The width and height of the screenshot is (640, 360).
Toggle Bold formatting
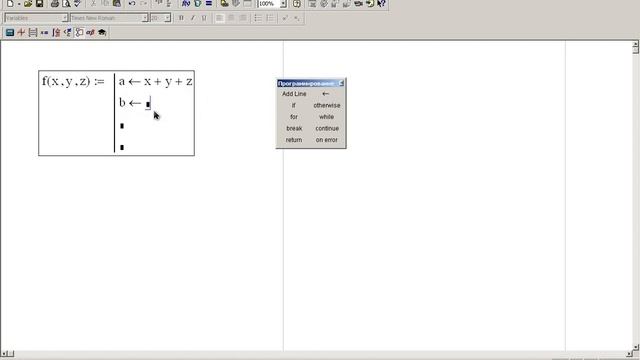181,18
